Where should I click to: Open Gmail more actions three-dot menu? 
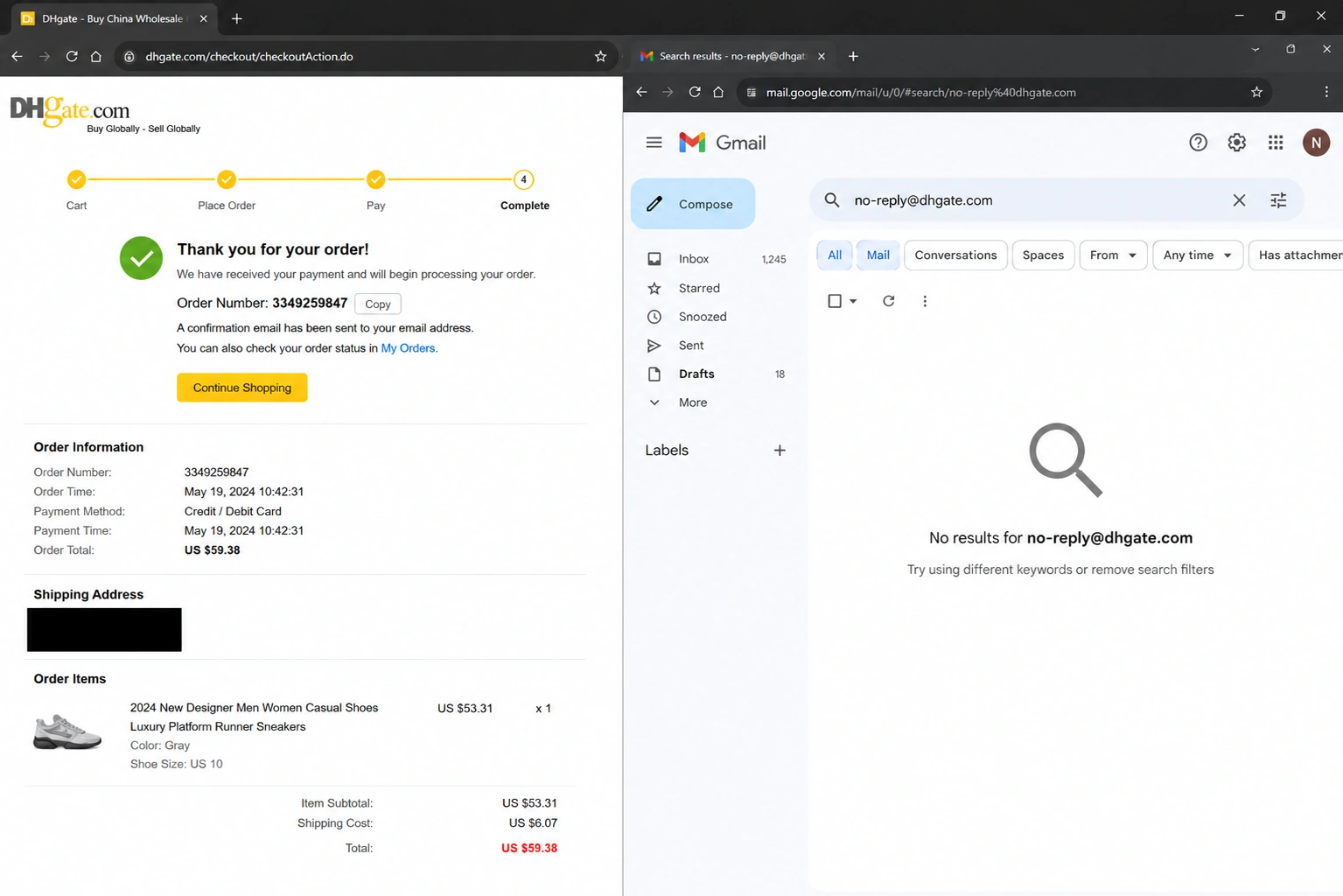point(925,301)
